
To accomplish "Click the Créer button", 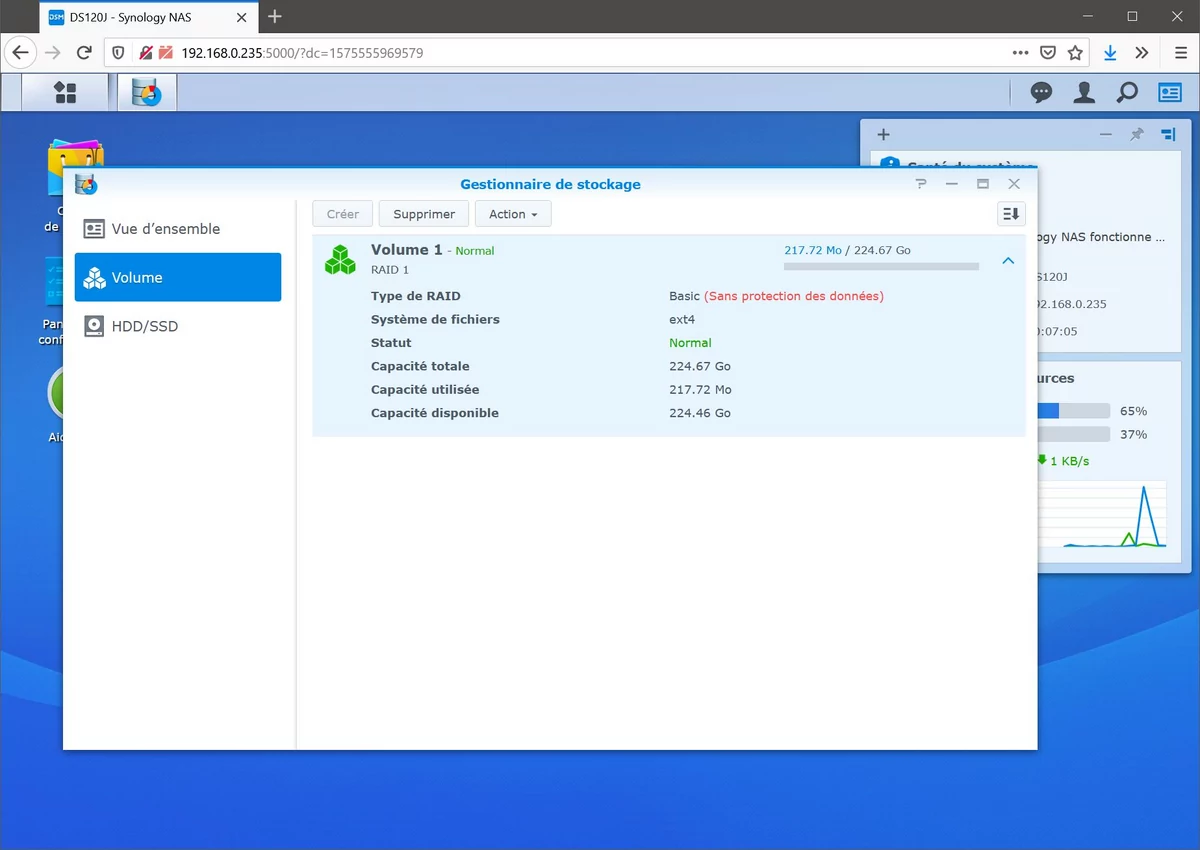I will click(x=343, y=214).
